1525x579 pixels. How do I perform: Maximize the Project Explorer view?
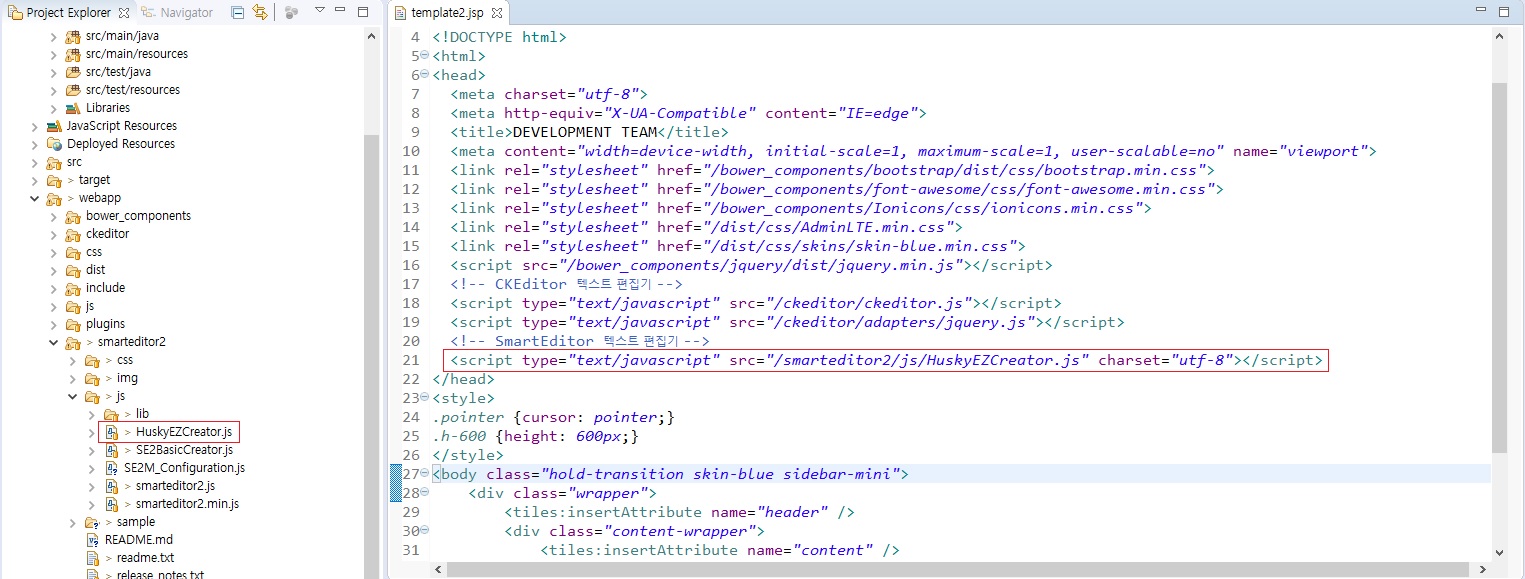point(364,11)
